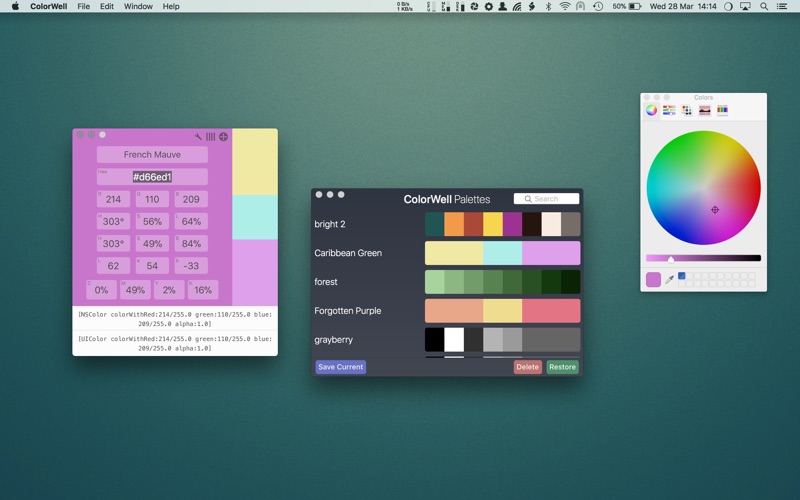The width and height of the screenshot is (800, 500).
Task: Switch to image palettes tab in Colors
Action: [705, 110]
